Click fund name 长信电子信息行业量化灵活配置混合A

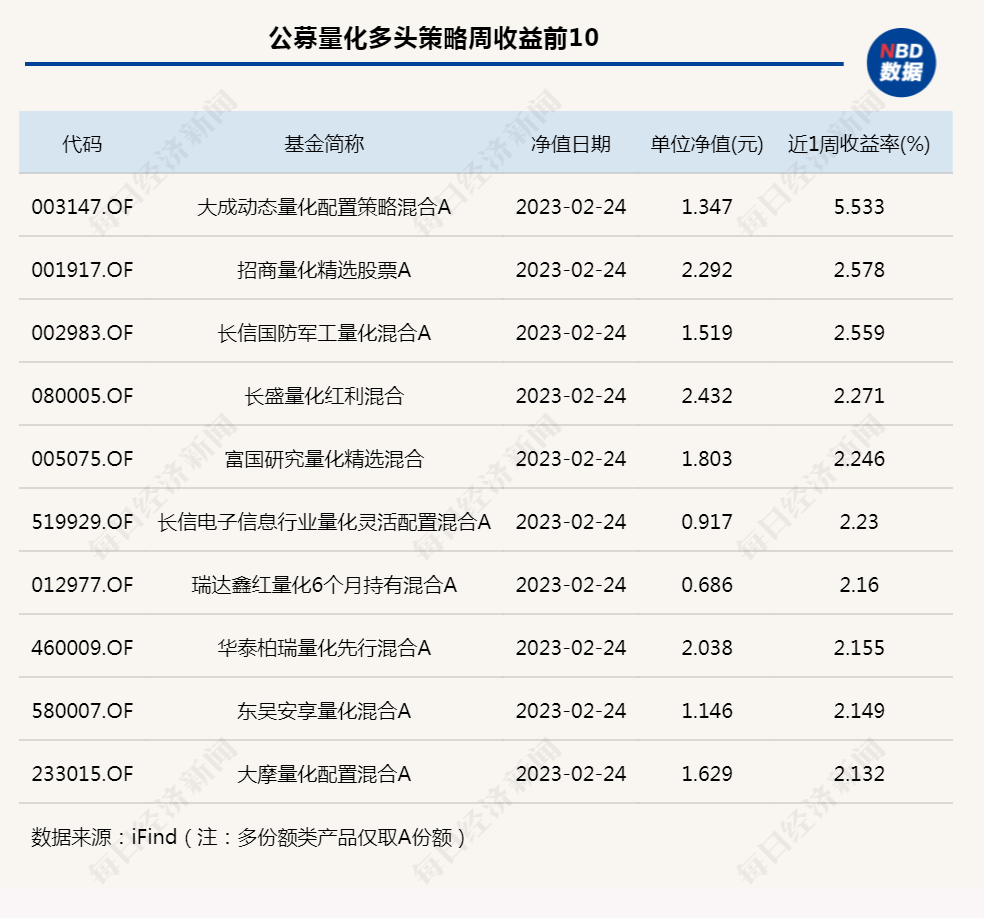pyautogui.click(x=324, y=521)
